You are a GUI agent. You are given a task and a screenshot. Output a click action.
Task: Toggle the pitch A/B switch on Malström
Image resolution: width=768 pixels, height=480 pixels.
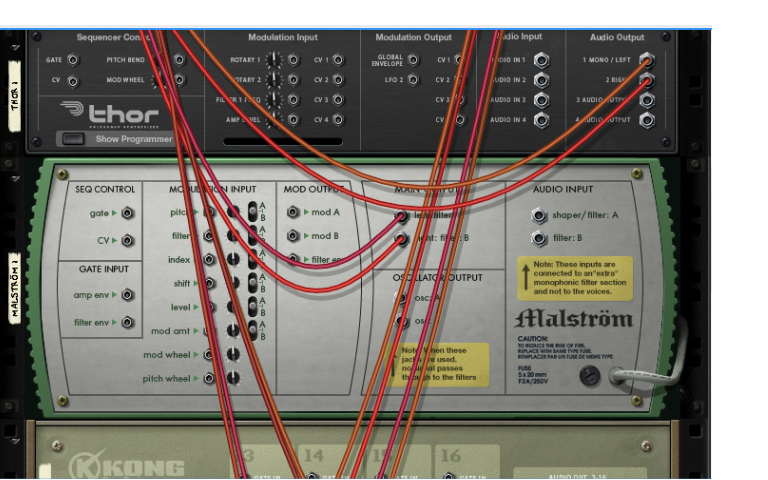pos(253,212)
